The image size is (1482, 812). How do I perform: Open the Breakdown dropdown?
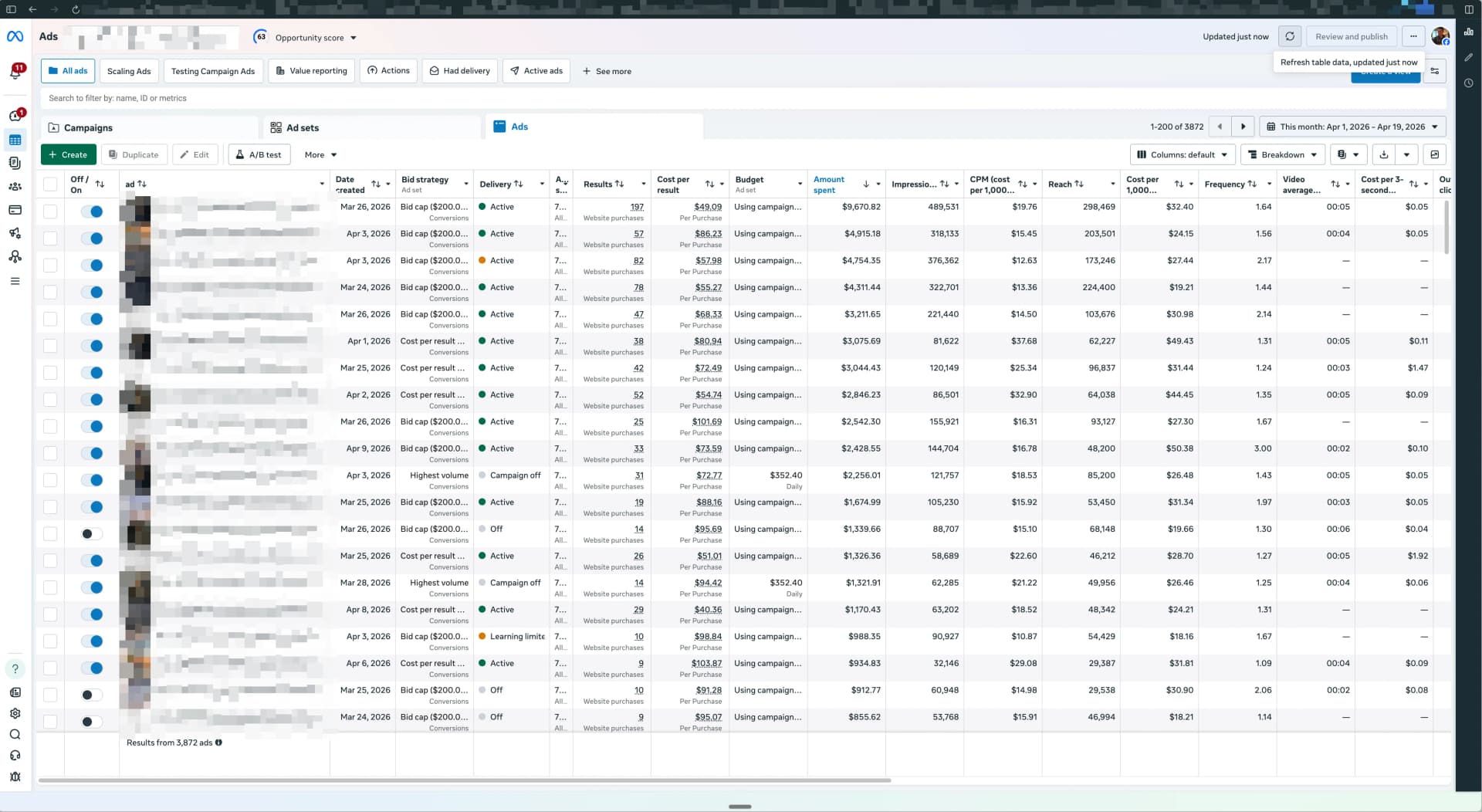click(1283, 154)
